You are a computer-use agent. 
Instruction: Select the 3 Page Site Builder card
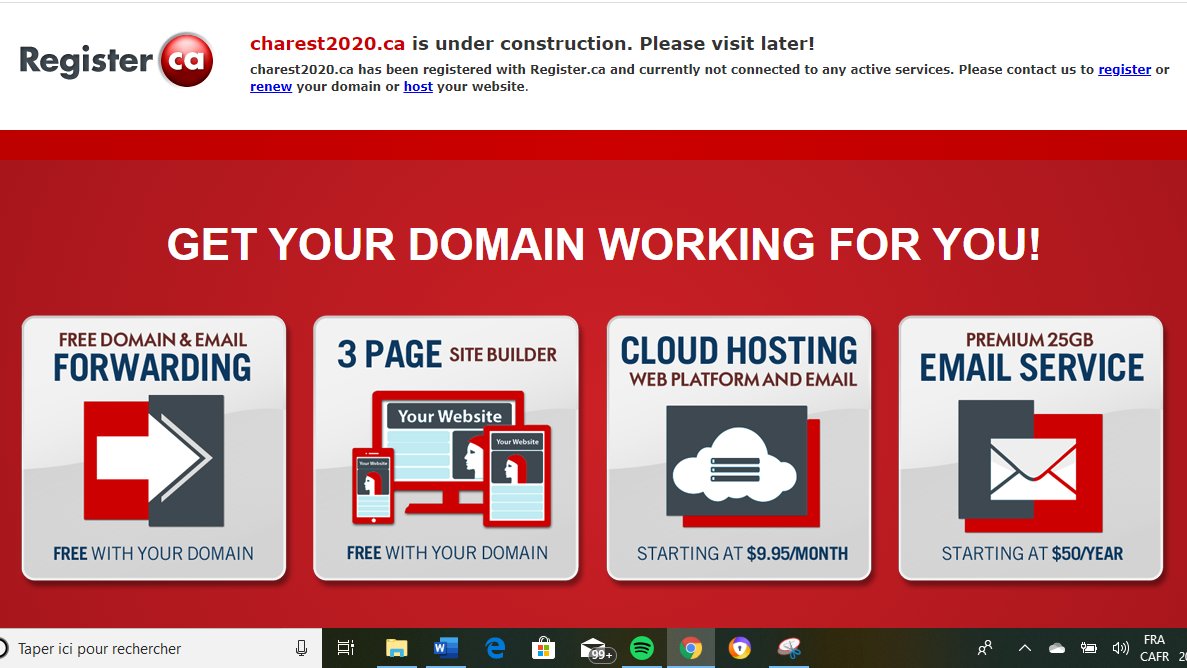[x=446, y=448]
